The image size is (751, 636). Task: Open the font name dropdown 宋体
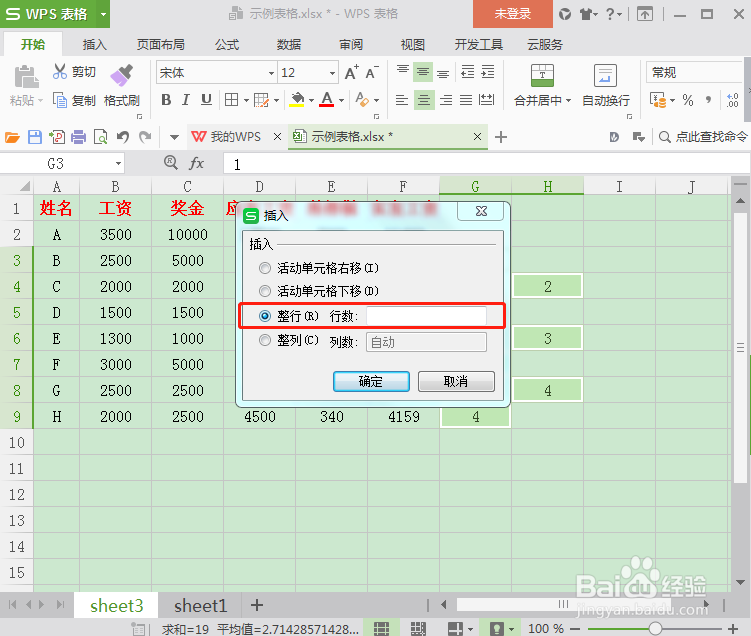tap(271, 73)
